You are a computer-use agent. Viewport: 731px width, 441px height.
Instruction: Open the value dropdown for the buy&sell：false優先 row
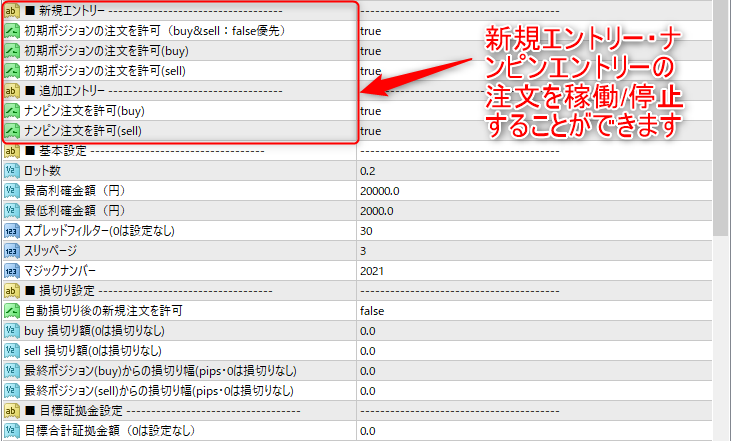click(370, 31)
